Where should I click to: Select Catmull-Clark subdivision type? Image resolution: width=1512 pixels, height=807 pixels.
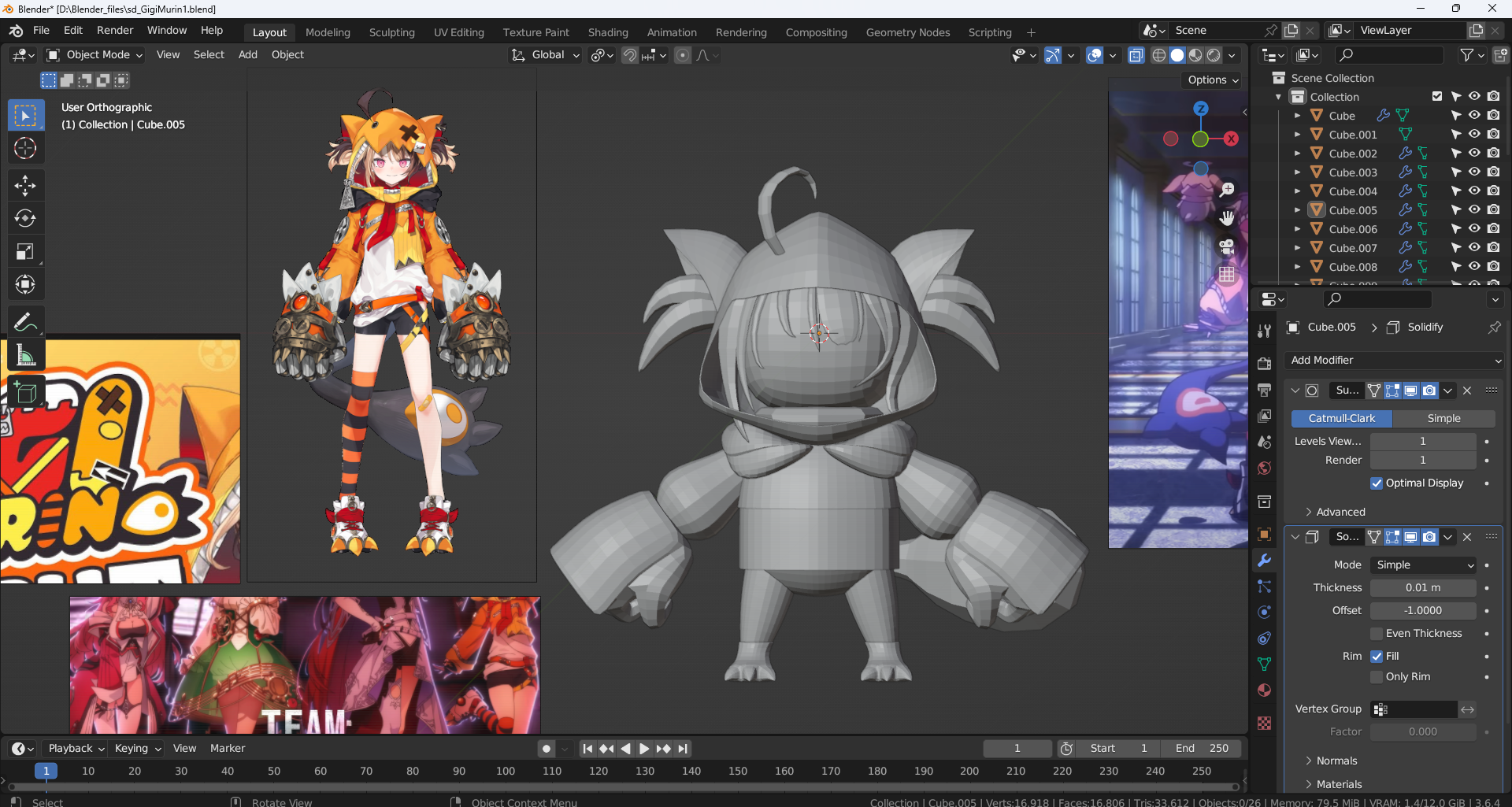1342,419
